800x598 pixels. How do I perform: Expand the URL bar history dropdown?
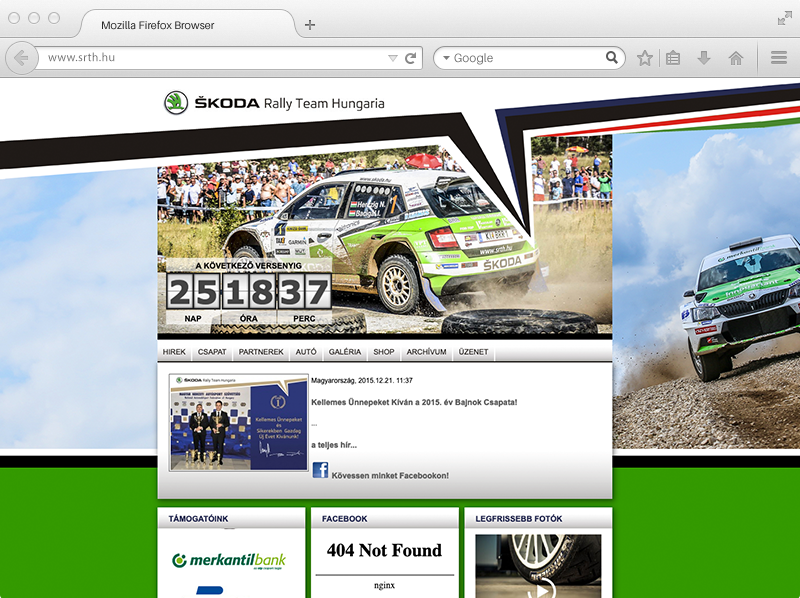[x=393, y=59]
